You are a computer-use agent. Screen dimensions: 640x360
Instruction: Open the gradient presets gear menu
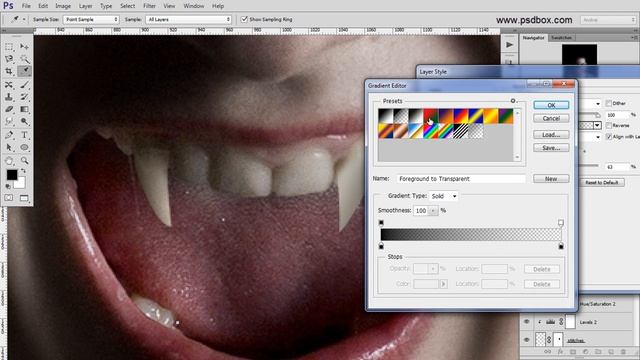click(x=513, y=101)
